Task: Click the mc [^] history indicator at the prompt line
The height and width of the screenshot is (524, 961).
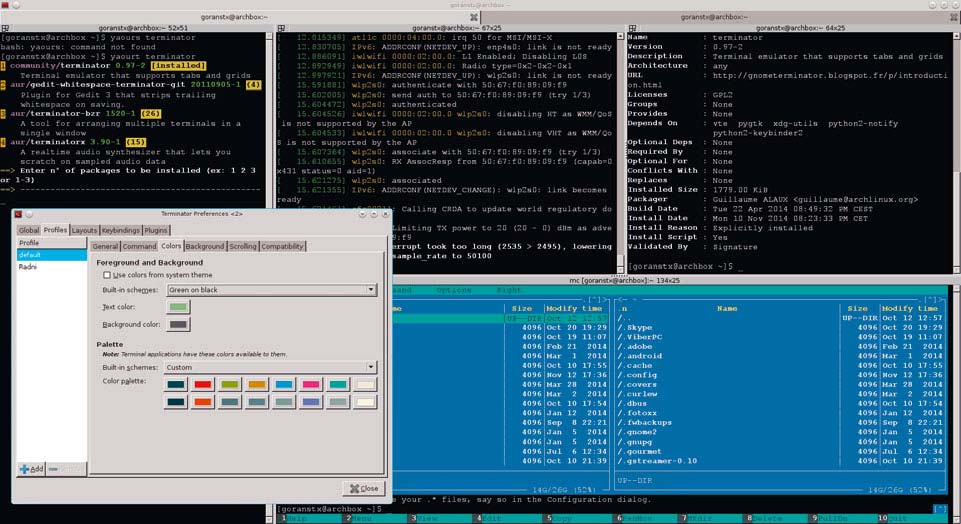Action: click(940, 509)
